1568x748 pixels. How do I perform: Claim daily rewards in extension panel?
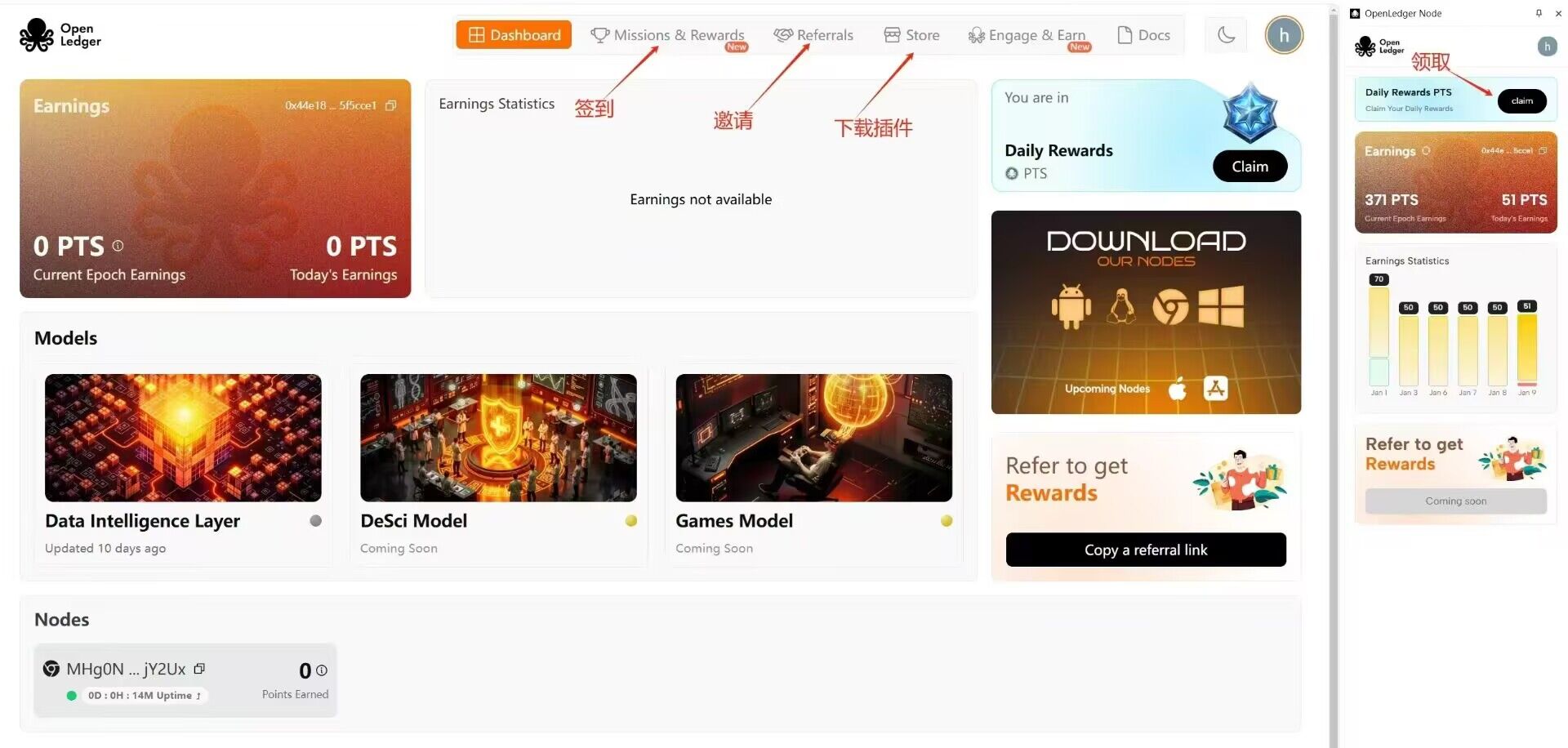(1521, 100)
